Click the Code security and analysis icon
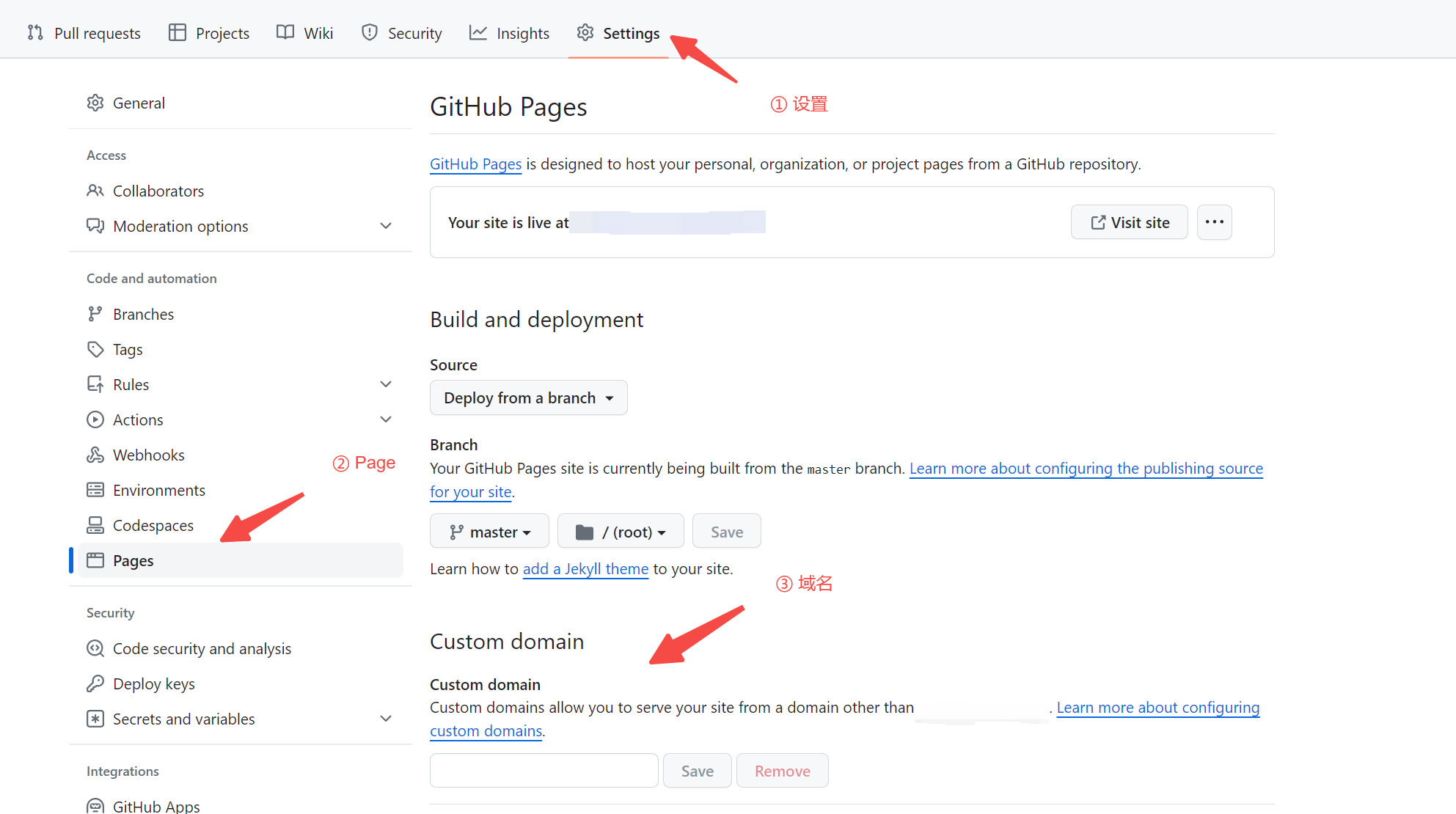The height and width of the screenshot is (814, 1456). pos(95,648)
